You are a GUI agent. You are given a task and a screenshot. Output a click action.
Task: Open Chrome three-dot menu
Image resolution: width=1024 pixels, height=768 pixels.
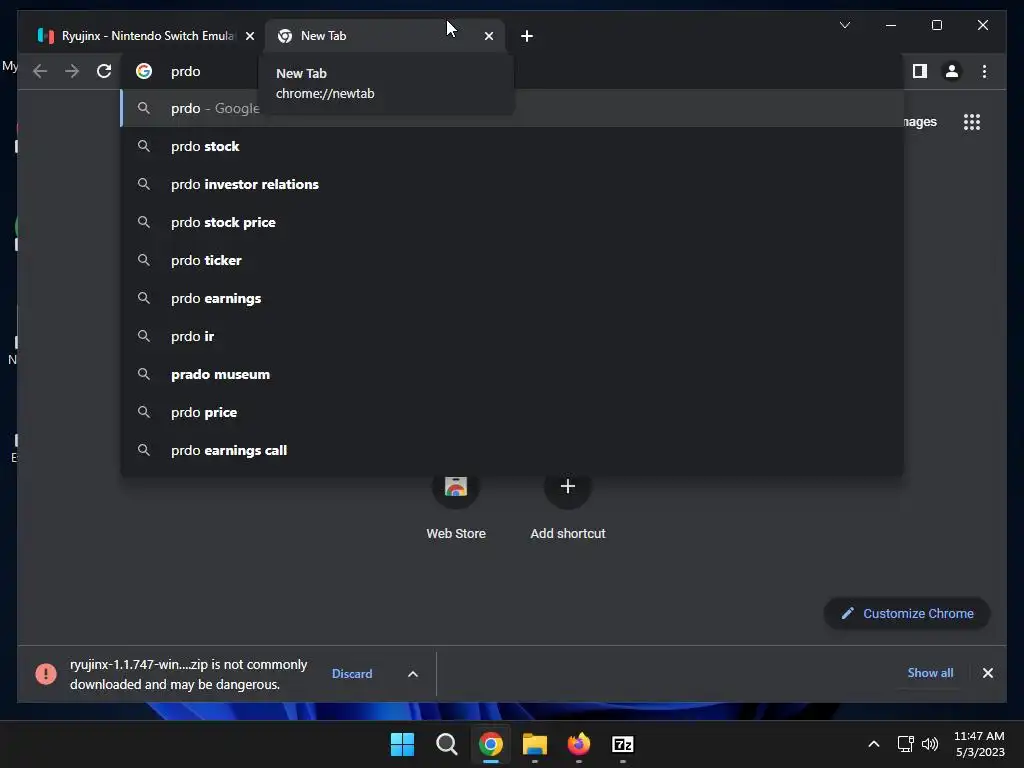coord(984,71)
